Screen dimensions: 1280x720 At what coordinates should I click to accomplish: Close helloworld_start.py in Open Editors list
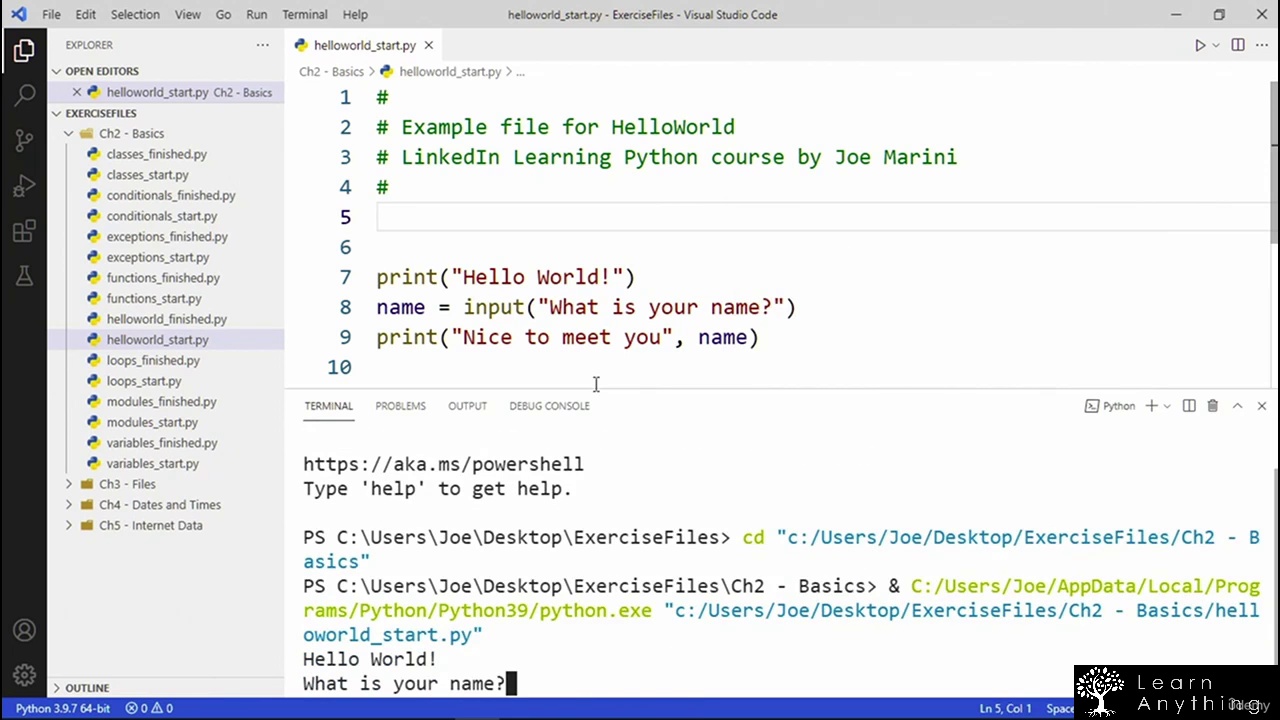point(77,92)
